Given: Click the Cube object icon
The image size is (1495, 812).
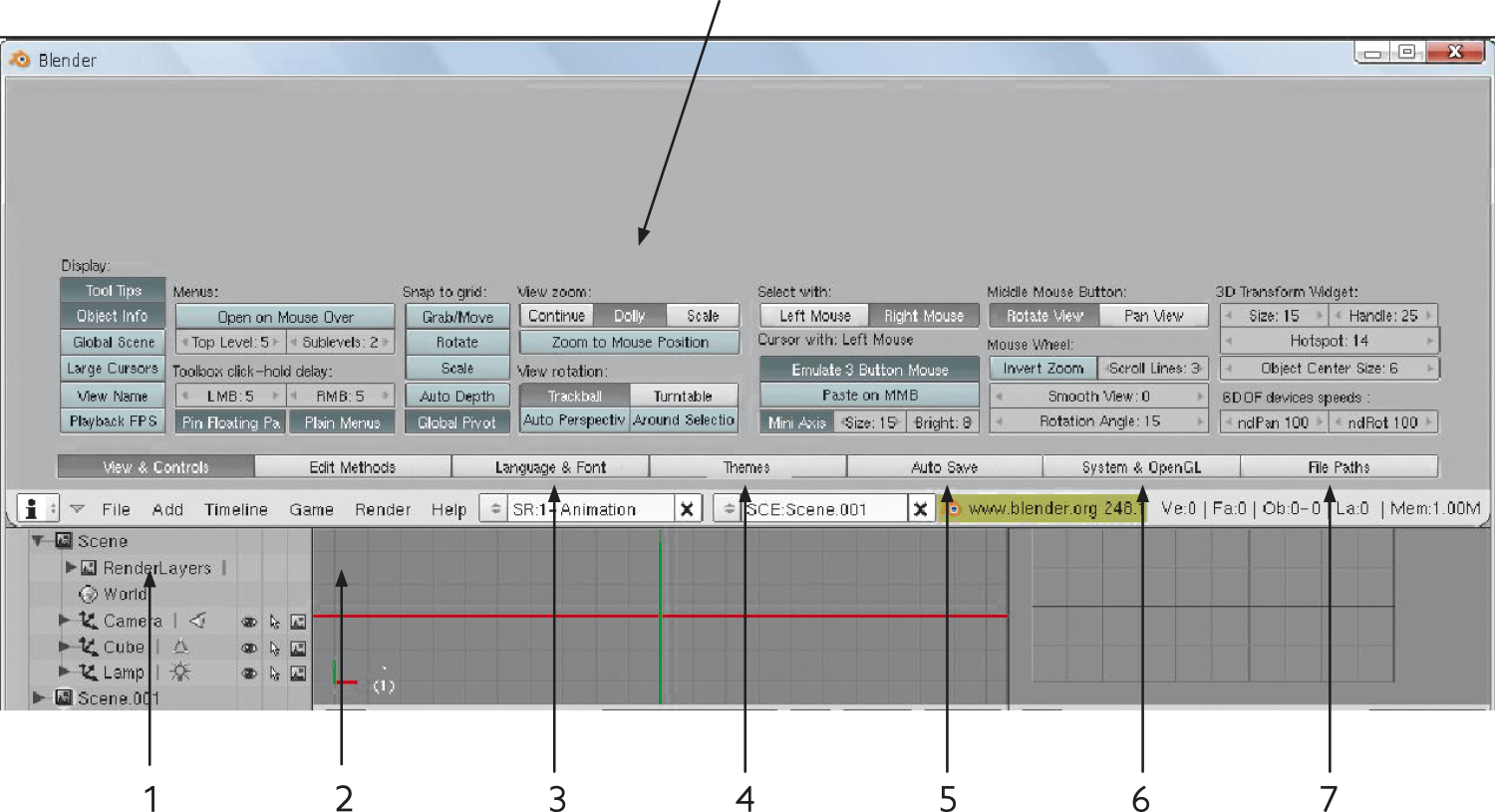Looking at the screenshot, I should pos(88,646).
